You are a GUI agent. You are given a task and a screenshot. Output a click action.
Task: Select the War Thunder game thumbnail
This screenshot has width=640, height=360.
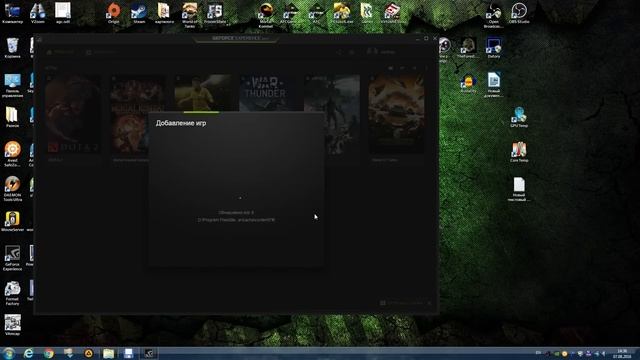click(268, 93)
